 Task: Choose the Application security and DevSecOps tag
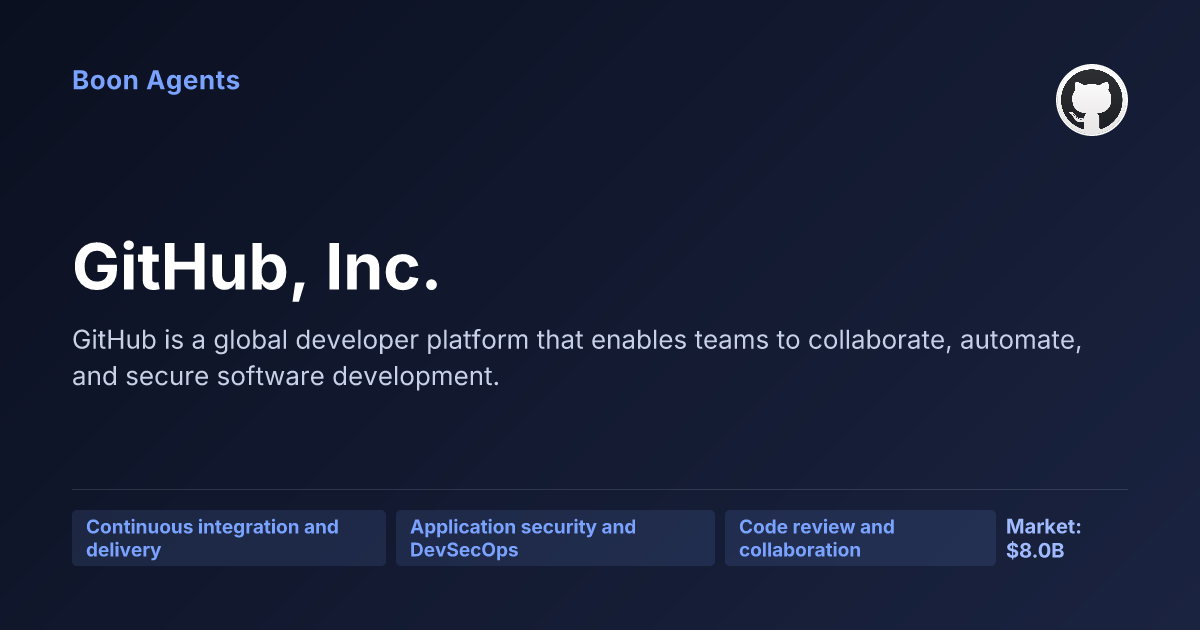tap(555, 538)
